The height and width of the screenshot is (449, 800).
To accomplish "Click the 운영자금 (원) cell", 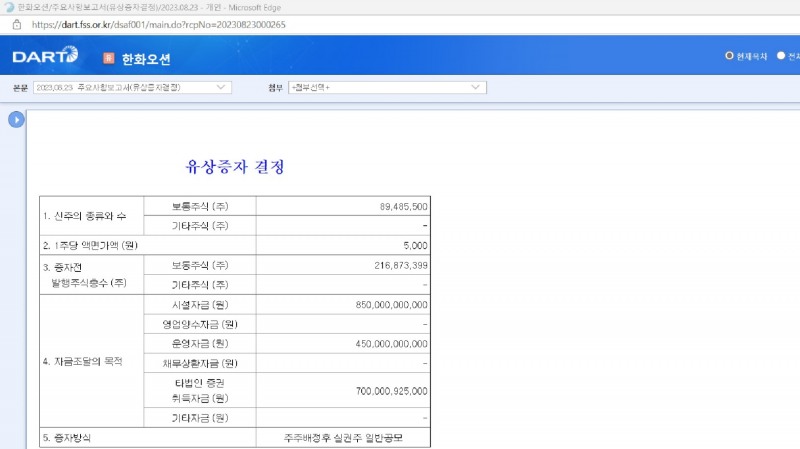I will 200,344.
